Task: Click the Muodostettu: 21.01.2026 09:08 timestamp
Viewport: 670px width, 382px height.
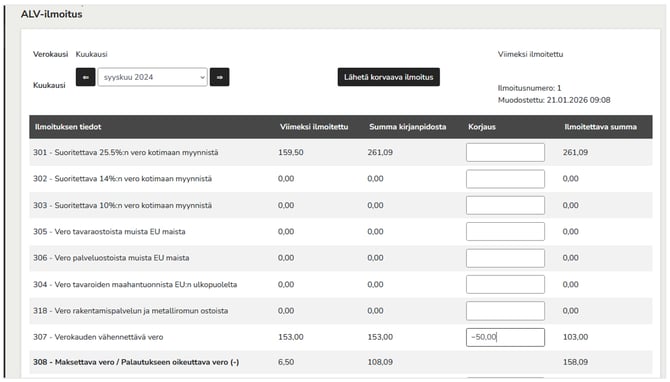Action: coord(554,100)
